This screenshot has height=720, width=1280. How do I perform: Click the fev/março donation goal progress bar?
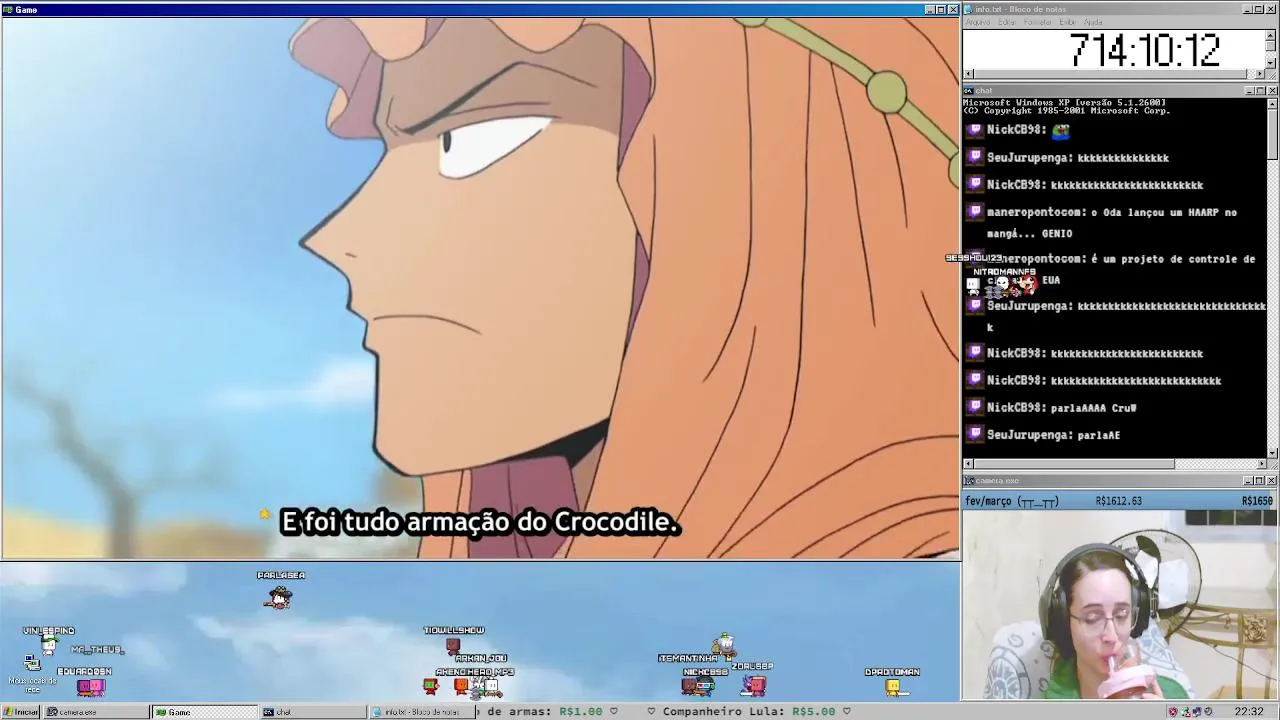pyautogui.click(x=1120, y=501)
